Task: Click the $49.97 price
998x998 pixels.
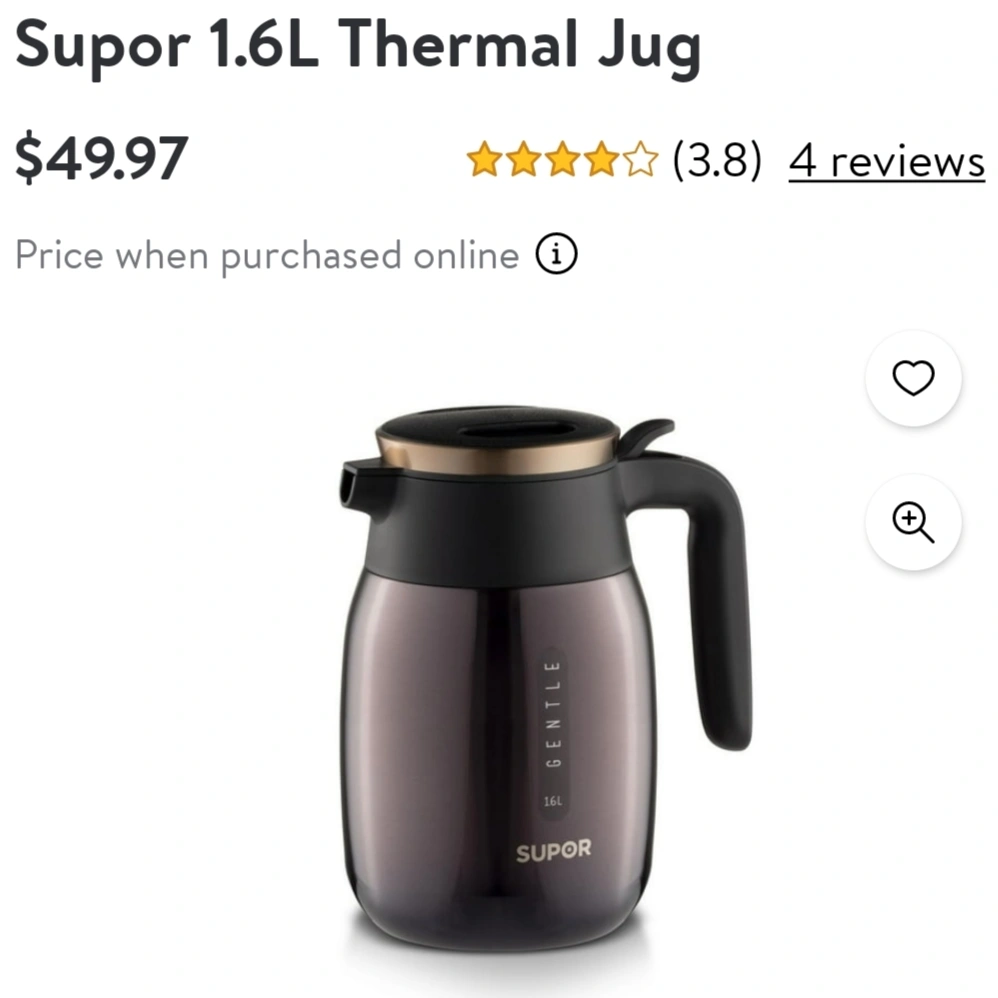Action: pyautogui.click(x=101, y=158)
